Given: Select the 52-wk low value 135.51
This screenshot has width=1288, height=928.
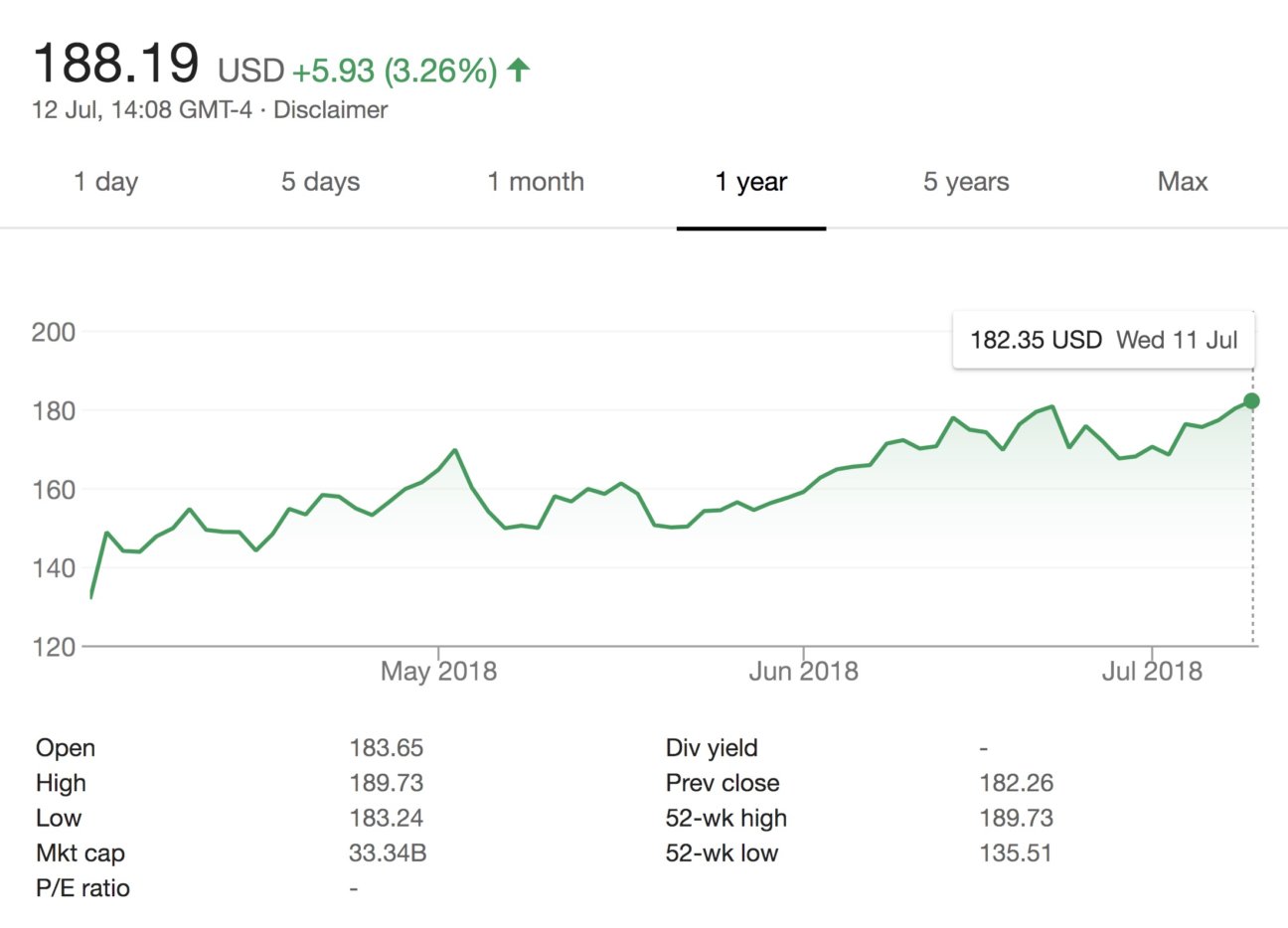Looking at the screenshot, I should pos(1018,852).
